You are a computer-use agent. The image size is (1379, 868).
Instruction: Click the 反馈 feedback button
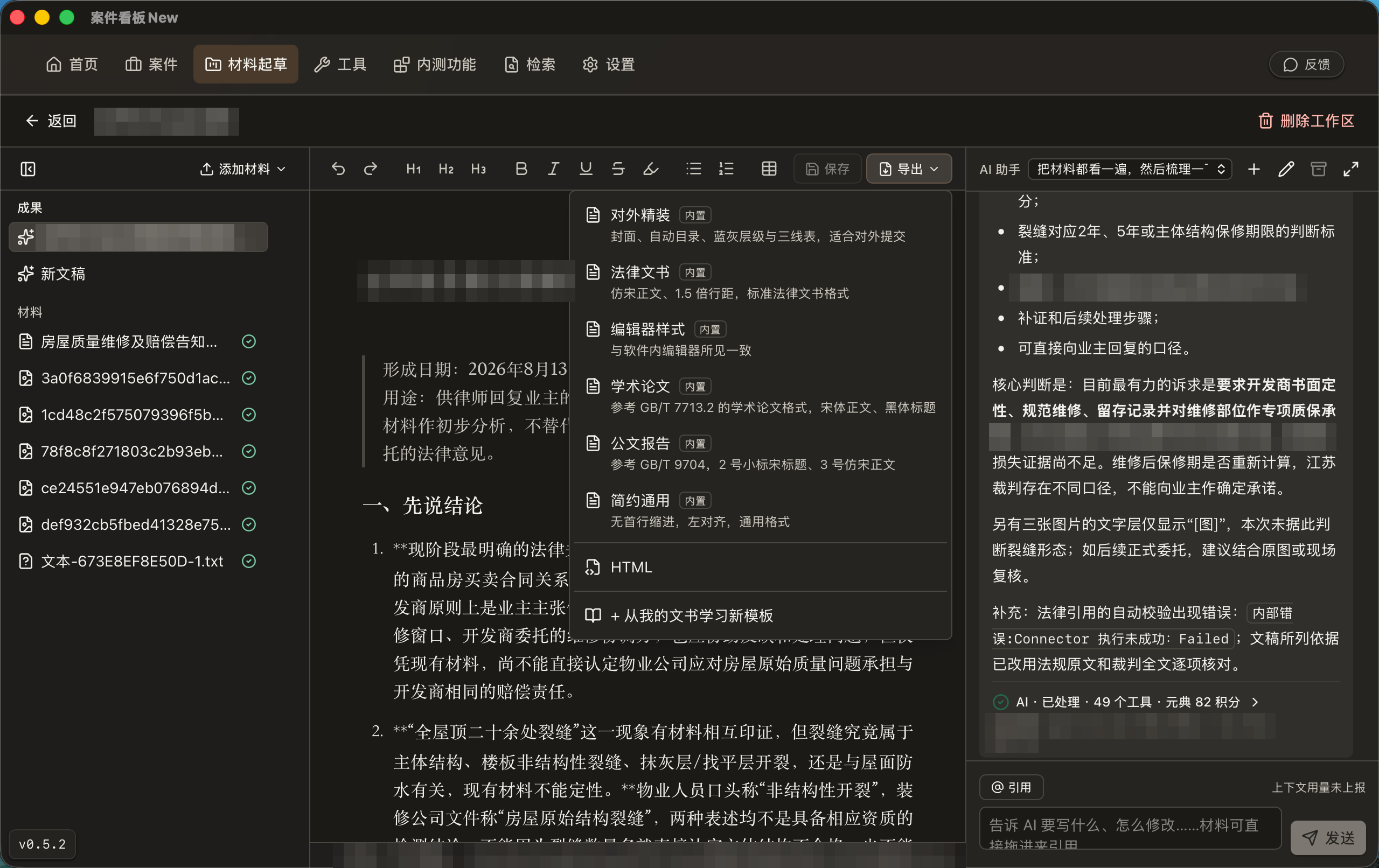point(1306,65)
